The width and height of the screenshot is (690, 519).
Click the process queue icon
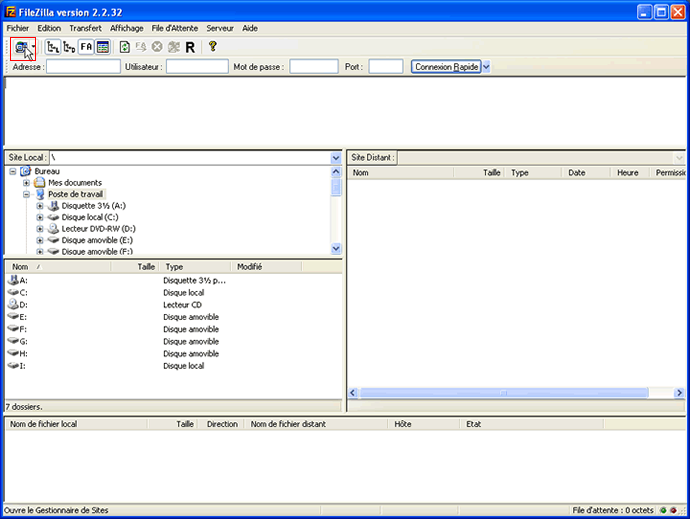point(141,47)
